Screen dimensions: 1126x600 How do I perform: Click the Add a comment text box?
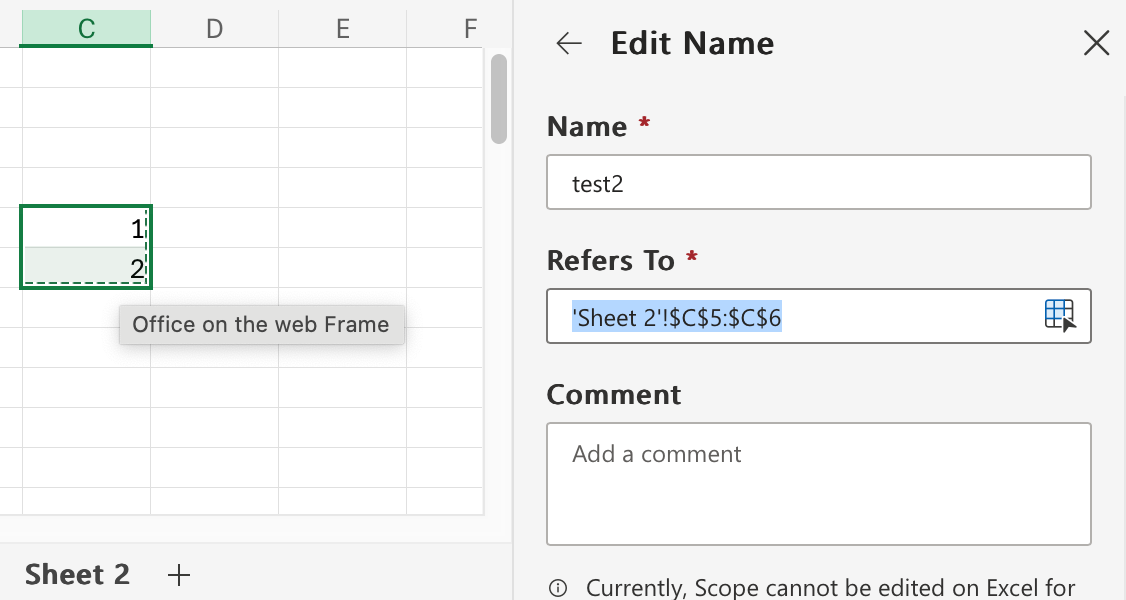818,483
